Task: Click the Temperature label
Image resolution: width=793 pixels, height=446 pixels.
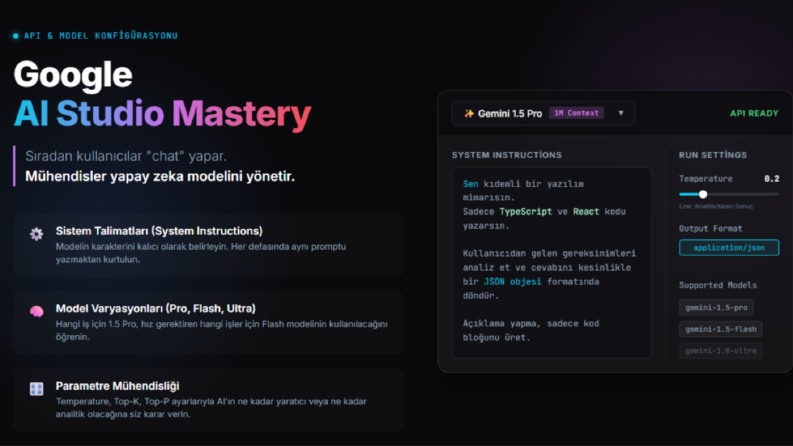Action: click(706, 179)
